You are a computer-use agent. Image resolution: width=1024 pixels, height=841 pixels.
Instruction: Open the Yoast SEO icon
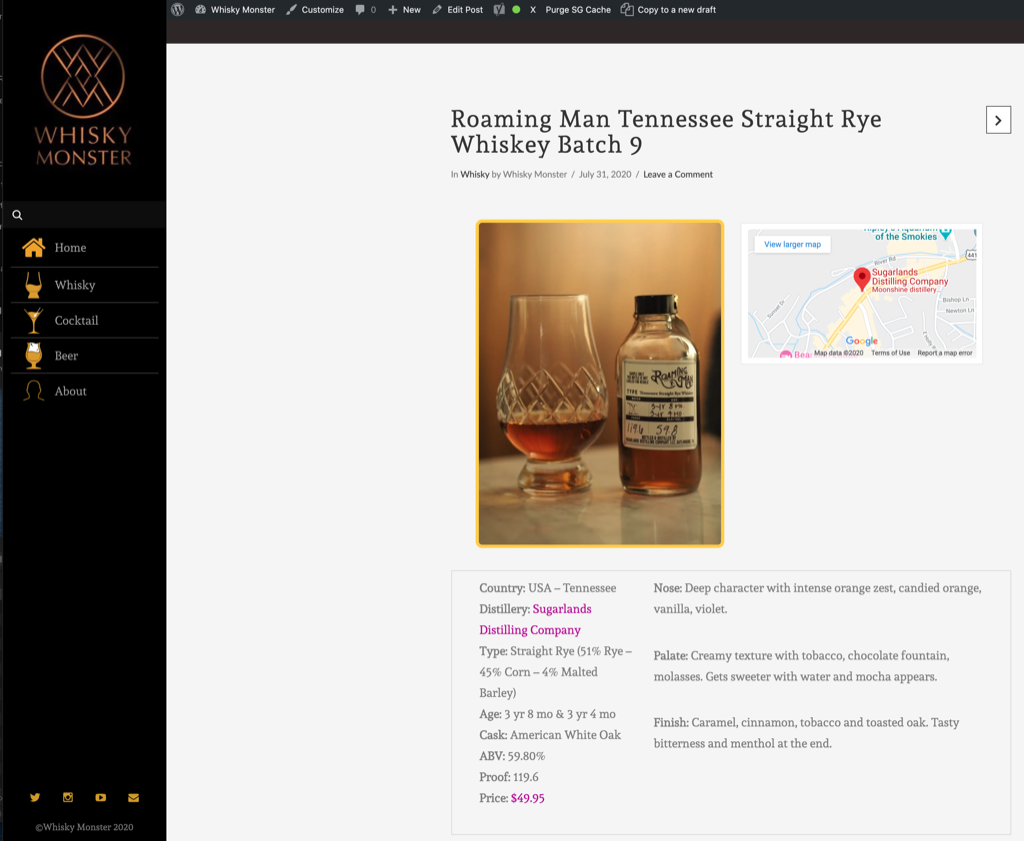[x=499, y=10]
